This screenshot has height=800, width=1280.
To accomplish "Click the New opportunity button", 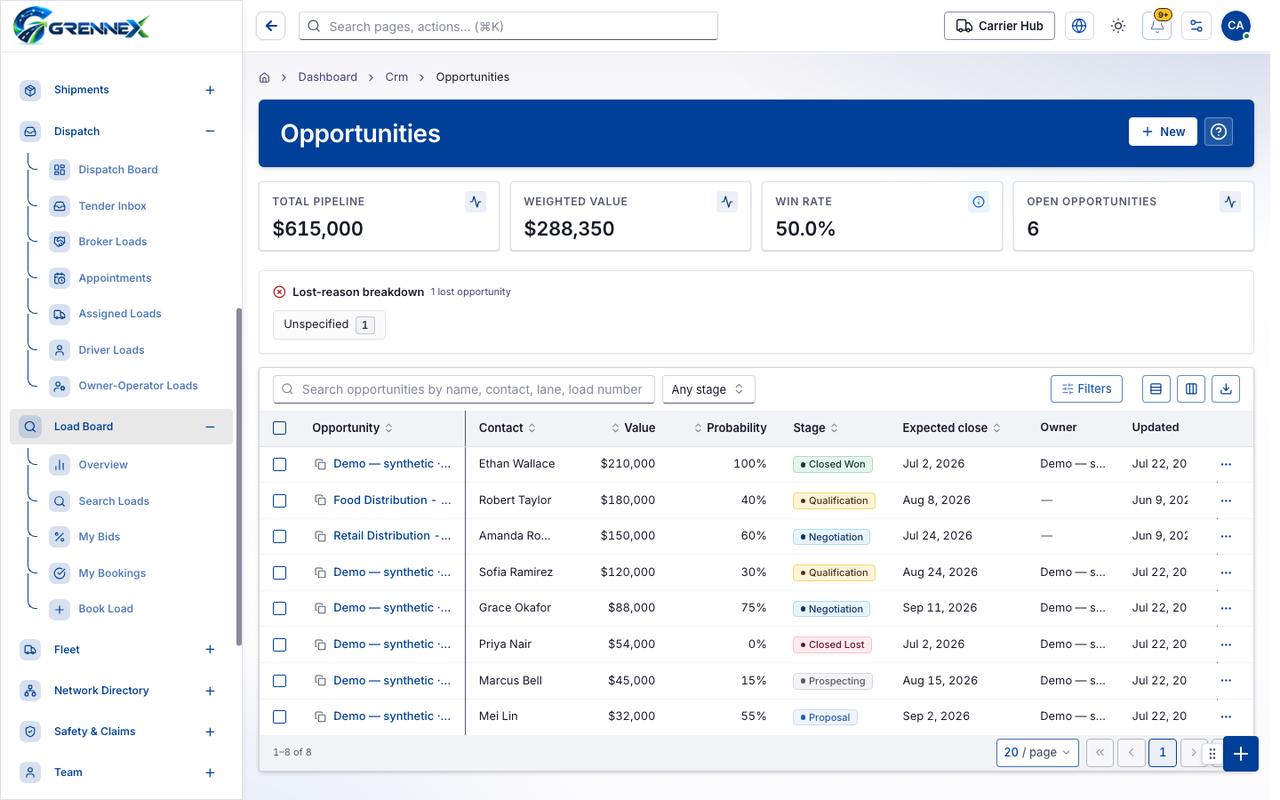I will (1163, 132).
